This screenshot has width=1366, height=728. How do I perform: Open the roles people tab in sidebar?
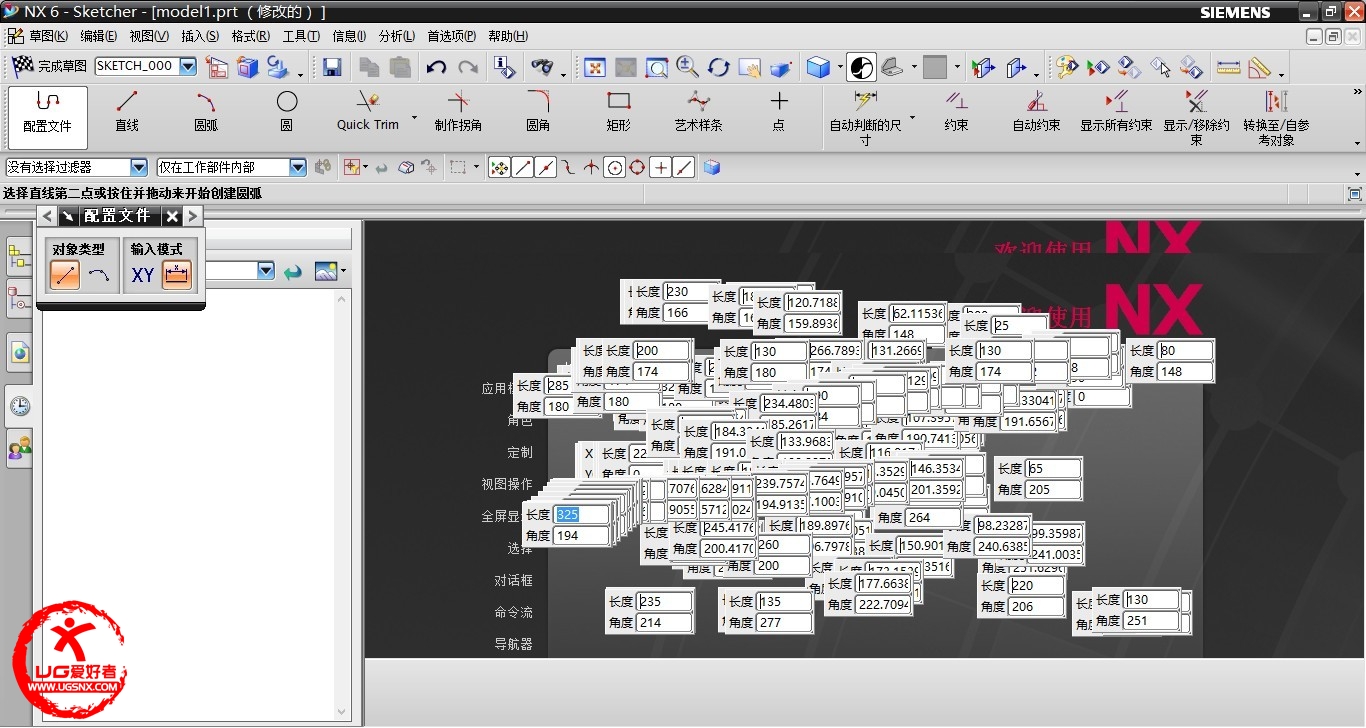[19, 448]
